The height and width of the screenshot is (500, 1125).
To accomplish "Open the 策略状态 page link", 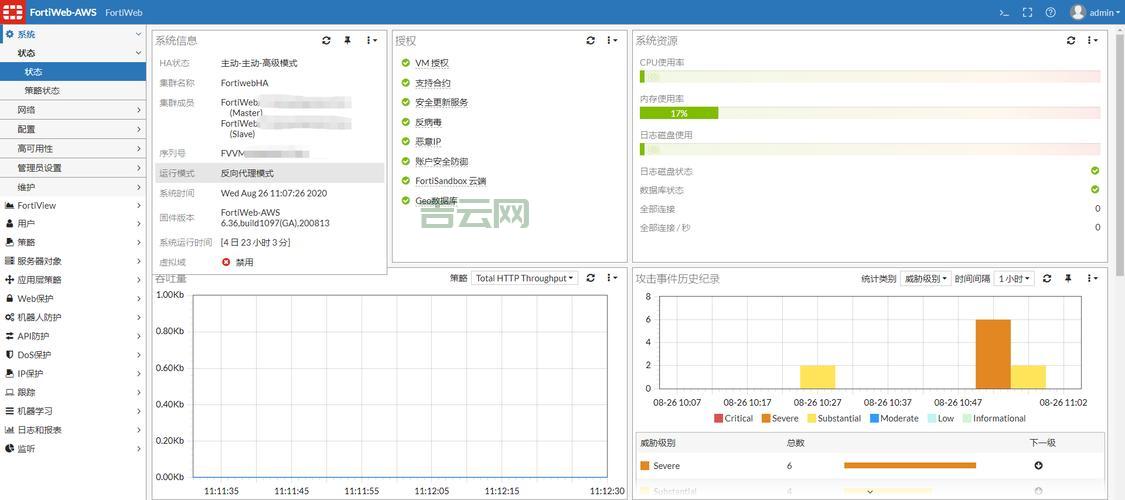I will point(42,90).
